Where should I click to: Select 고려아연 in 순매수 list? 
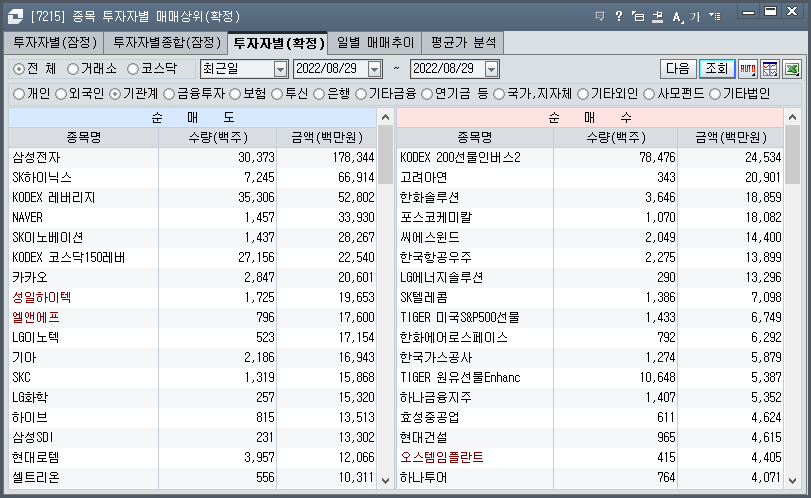(423, 177)
